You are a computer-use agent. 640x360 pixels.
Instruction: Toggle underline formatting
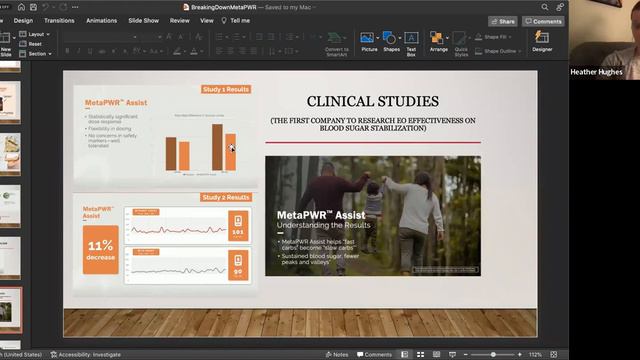coord(90,51)
